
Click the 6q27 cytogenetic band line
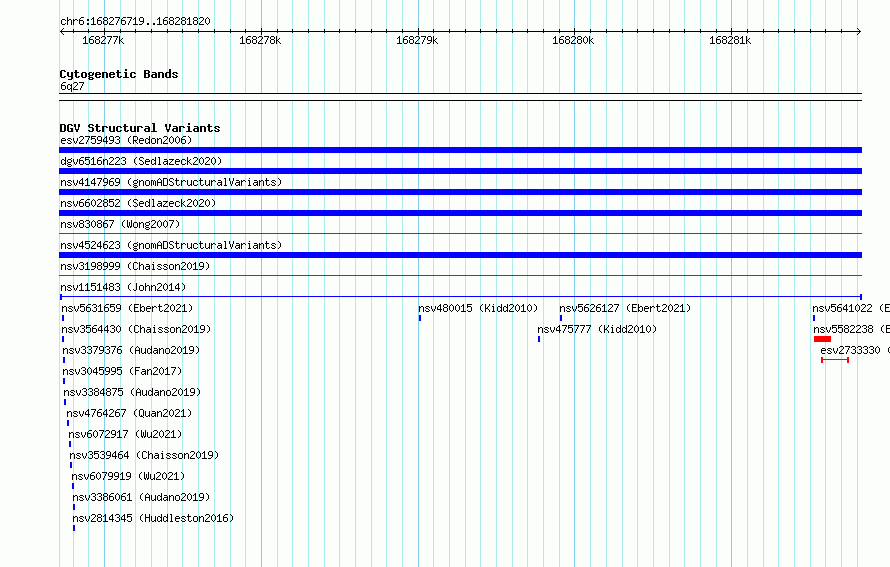tap(460, 97)
